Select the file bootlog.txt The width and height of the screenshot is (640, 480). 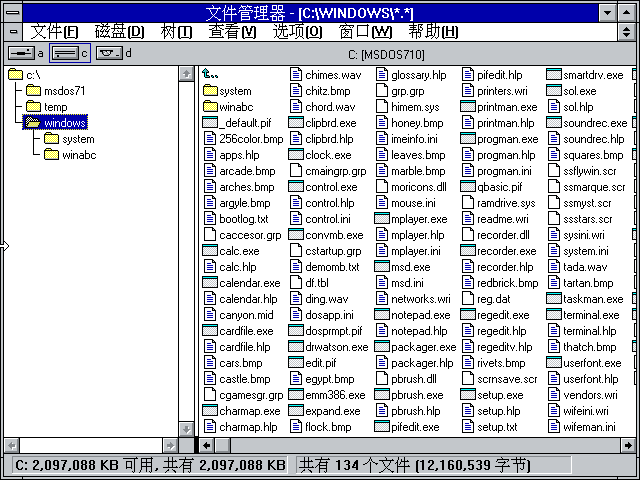tap(236, 219)
